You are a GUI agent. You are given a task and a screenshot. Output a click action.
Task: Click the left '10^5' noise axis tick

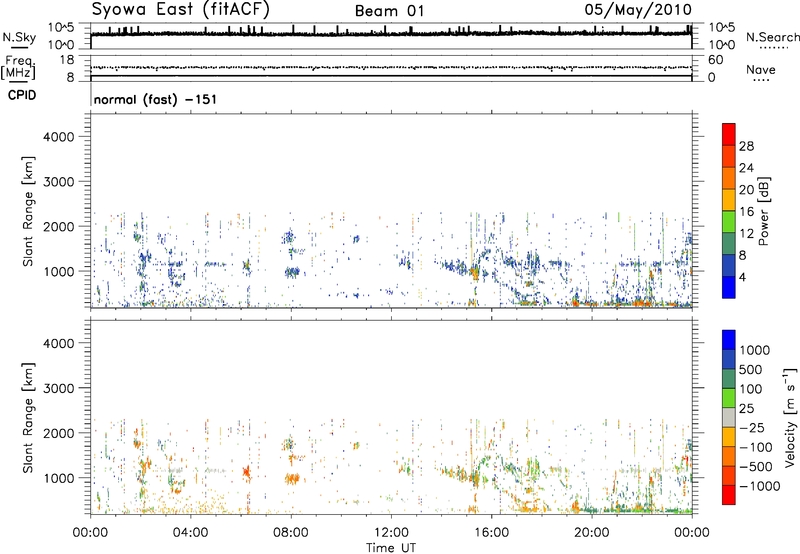pos(61,27)
